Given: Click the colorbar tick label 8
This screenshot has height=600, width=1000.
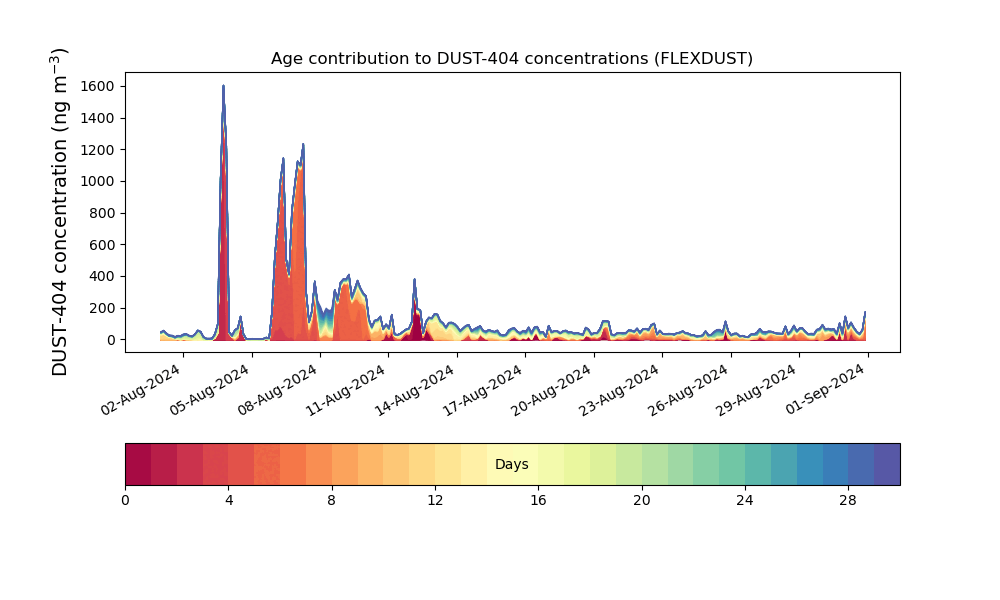Looking at the screenshot, I should coord(332,501).
